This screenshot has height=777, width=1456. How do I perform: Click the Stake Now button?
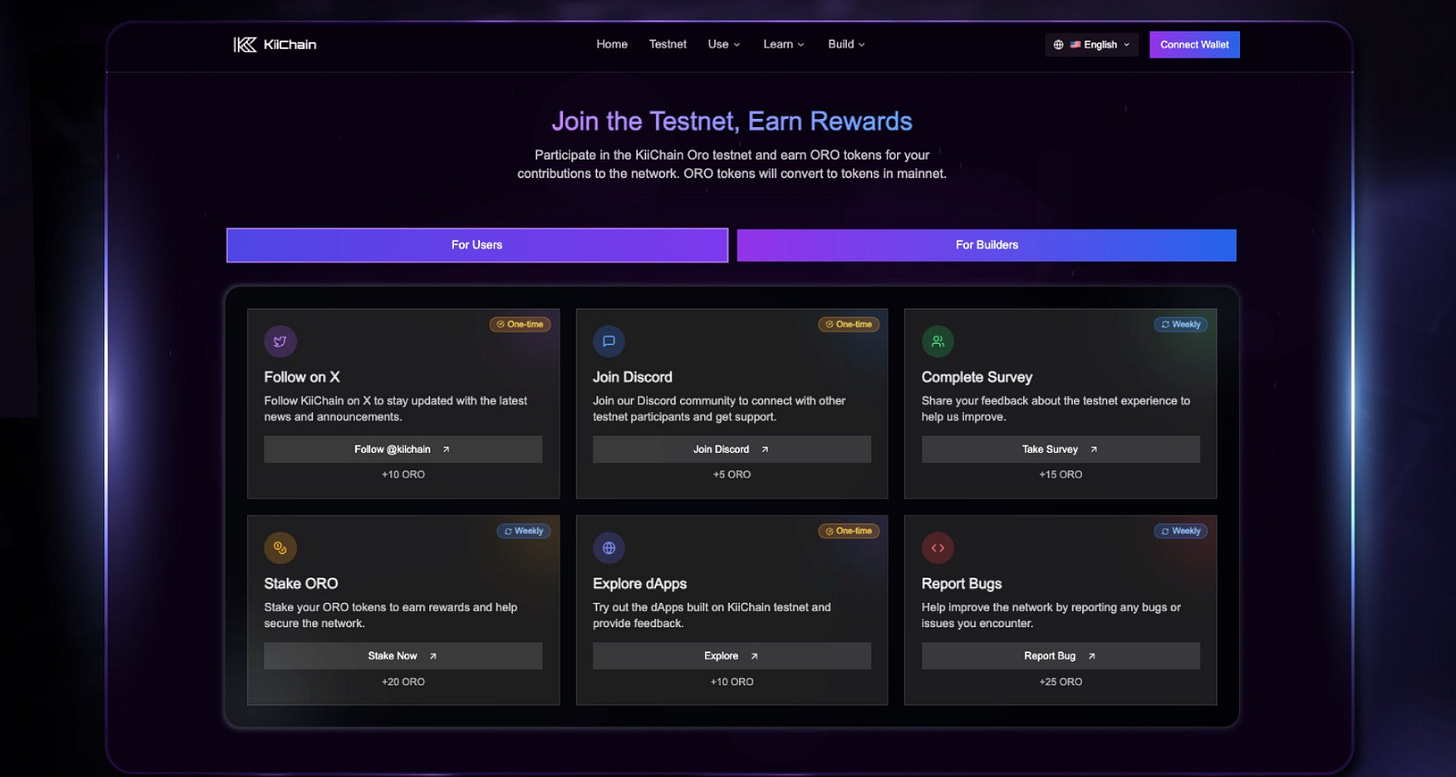tap(403, 657)
